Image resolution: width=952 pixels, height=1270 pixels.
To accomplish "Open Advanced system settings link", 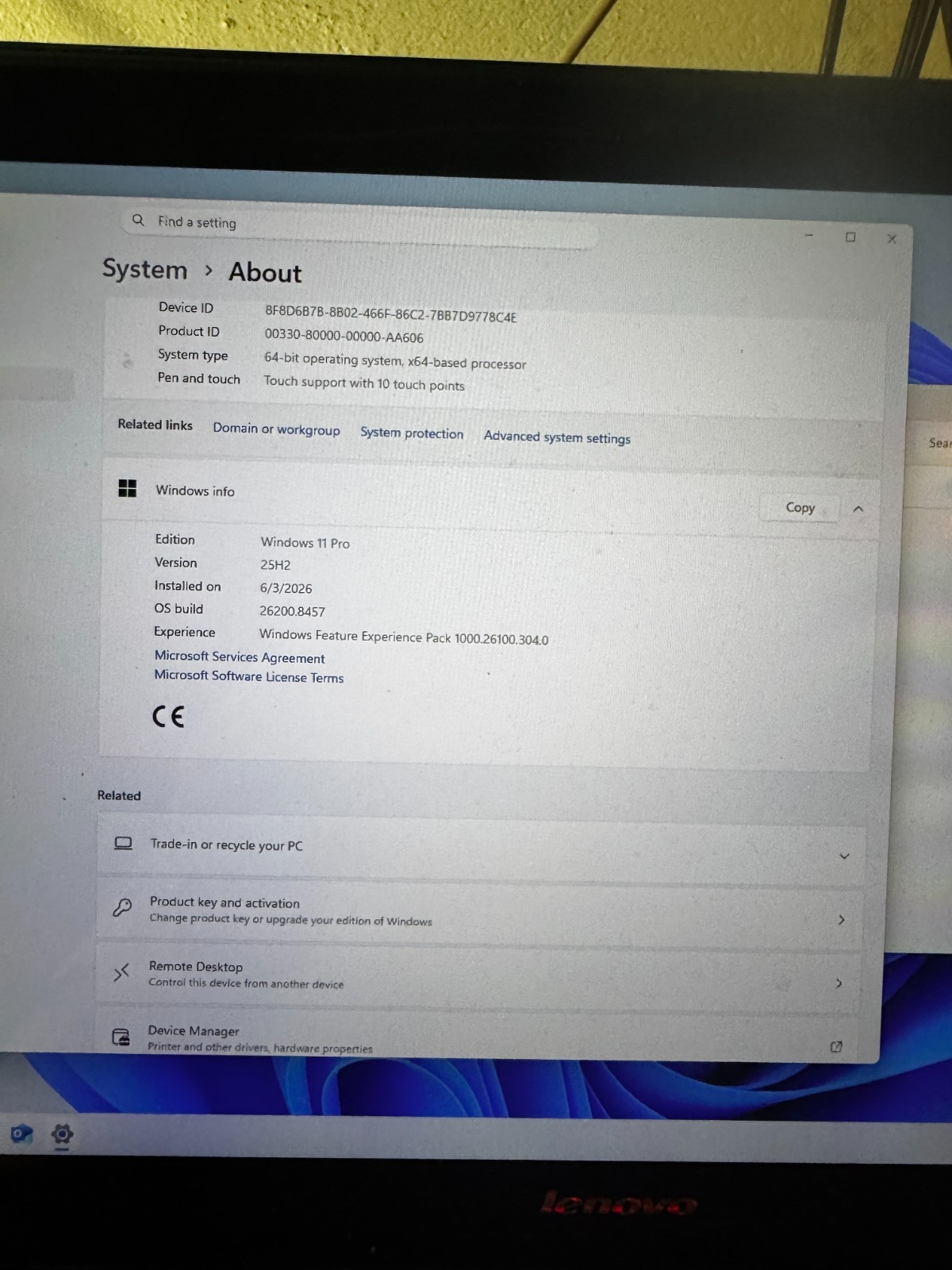I will click(557, 437).
